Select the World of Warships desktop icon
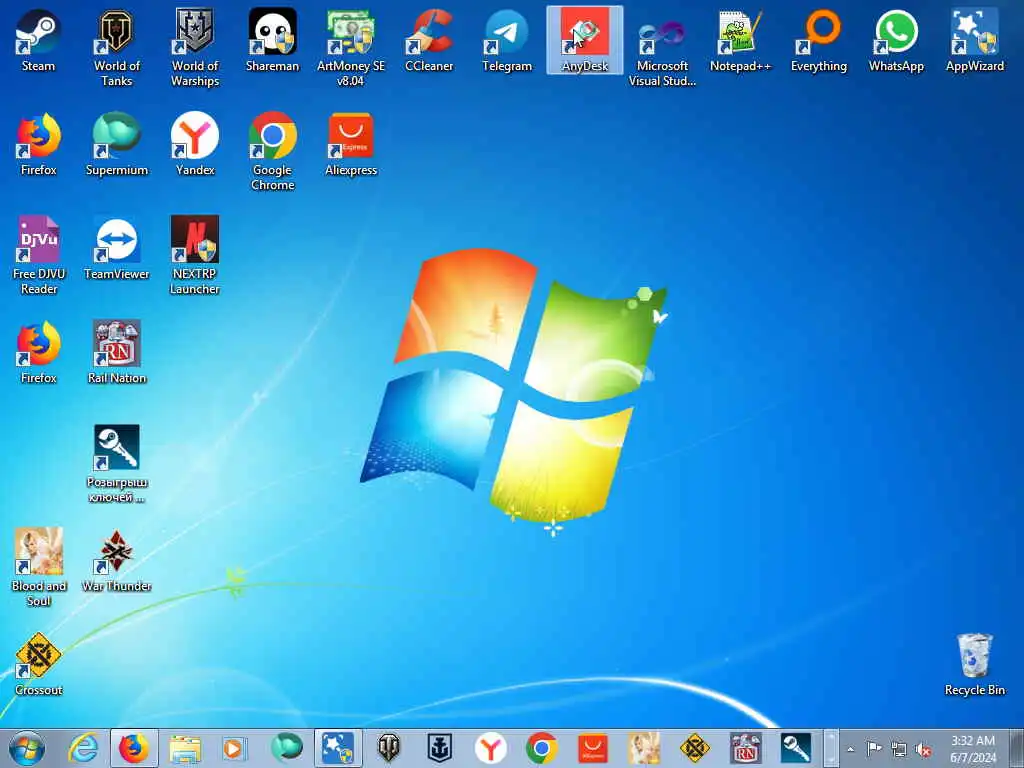 (195, 48)
